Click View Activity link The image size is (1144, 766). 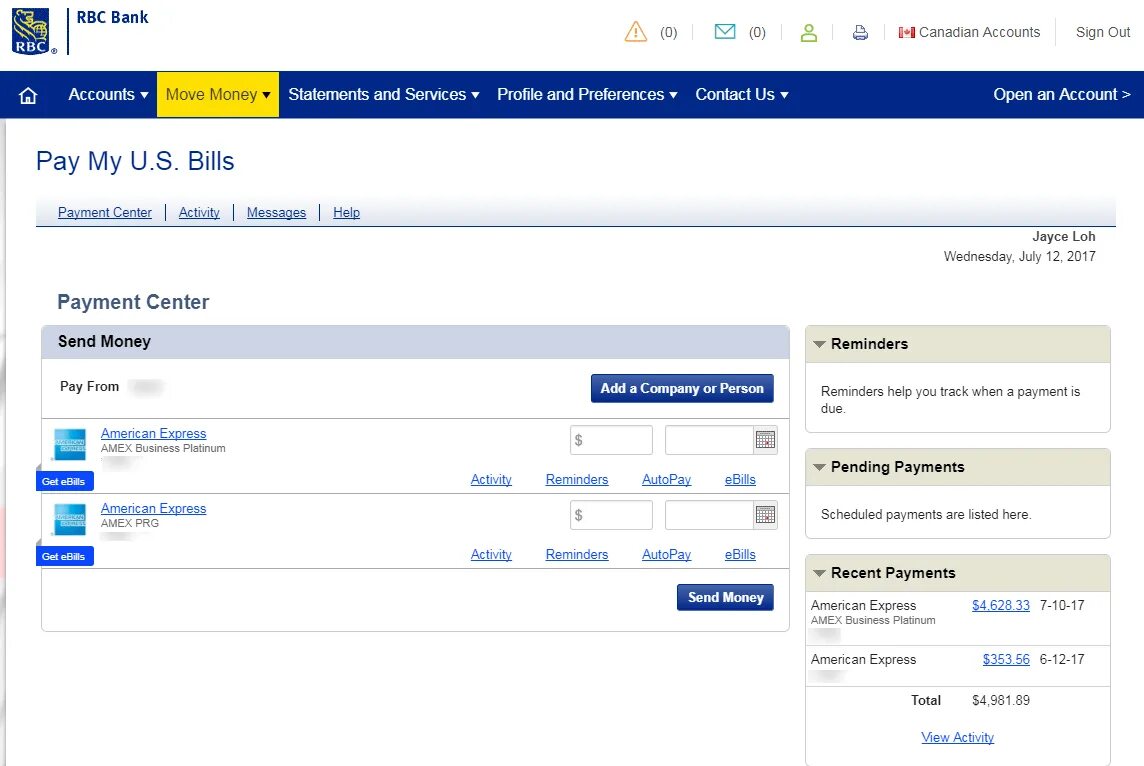click(957, 738)
